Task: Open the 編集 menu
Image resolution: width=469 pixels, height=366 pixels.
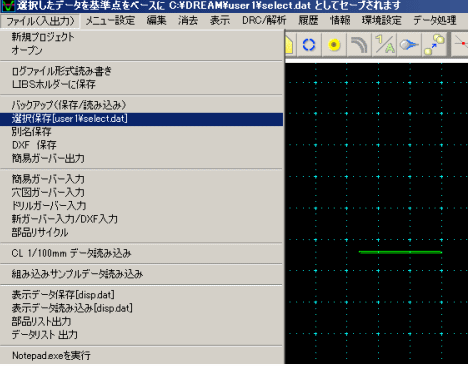Action: [156, 21]
